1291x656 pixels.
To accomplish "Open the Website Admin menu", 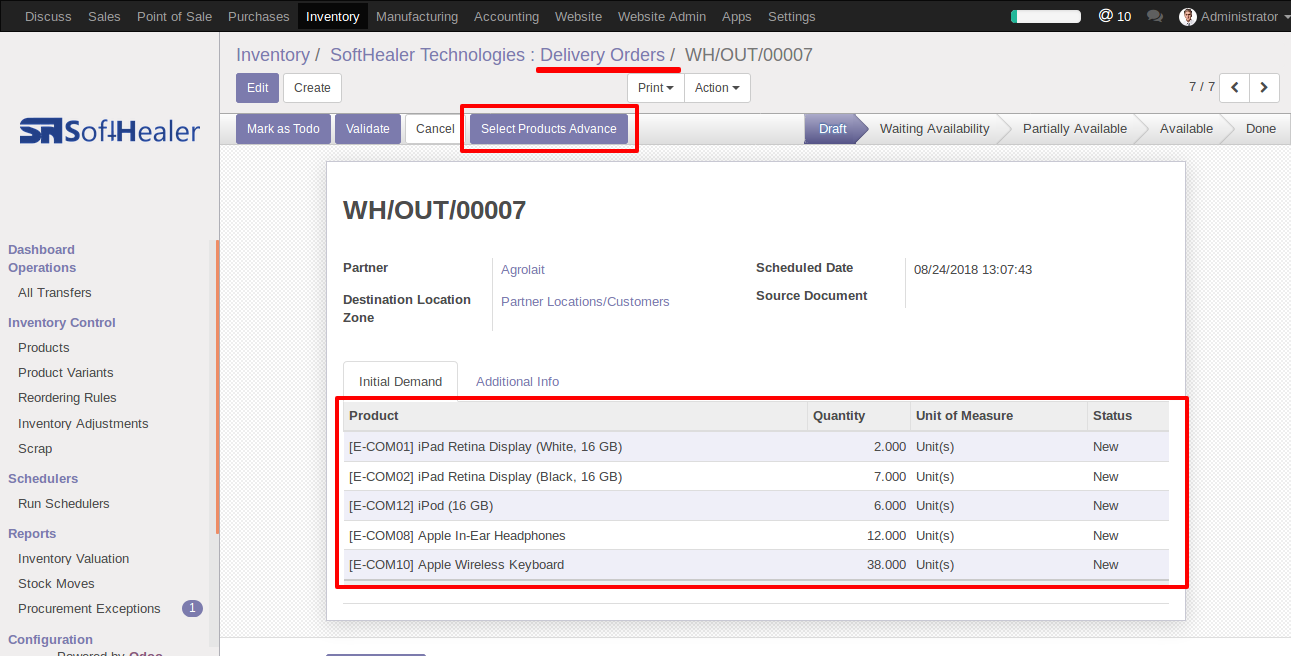I will 662,16.
